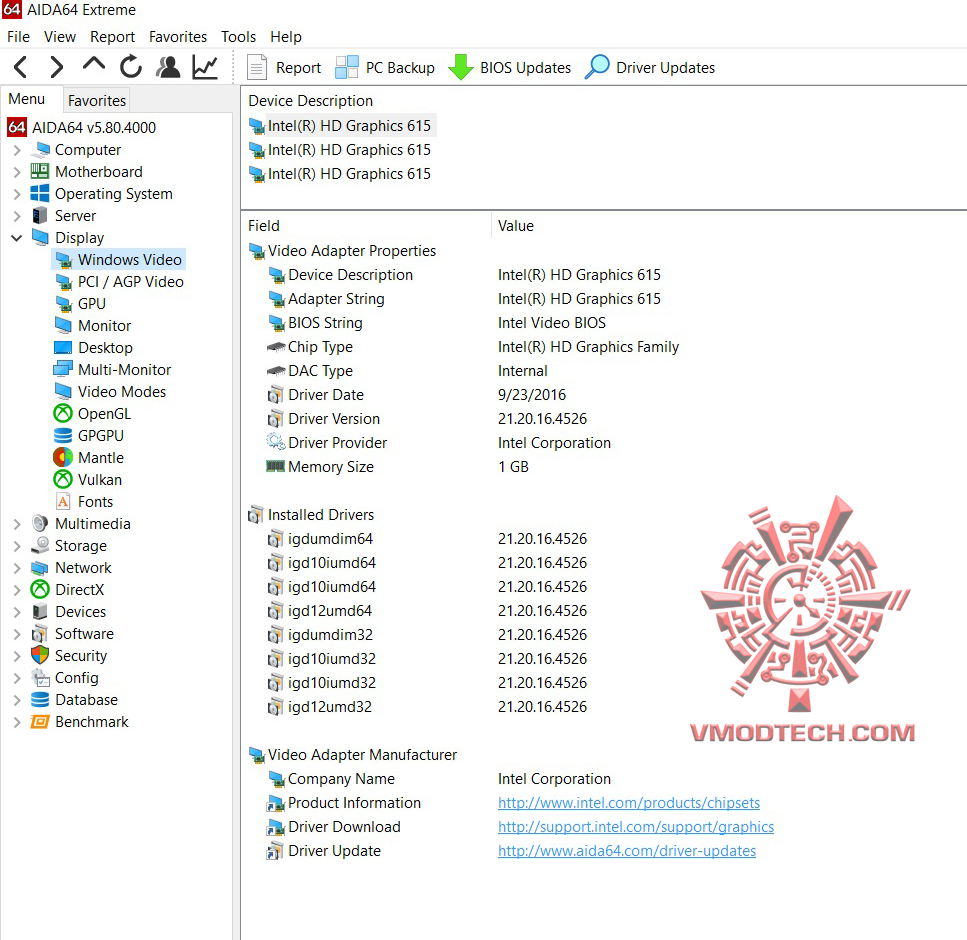Switch to the Menu sidebar tab
The height and width of the screenshot is (940, 967).
[27, 99]
